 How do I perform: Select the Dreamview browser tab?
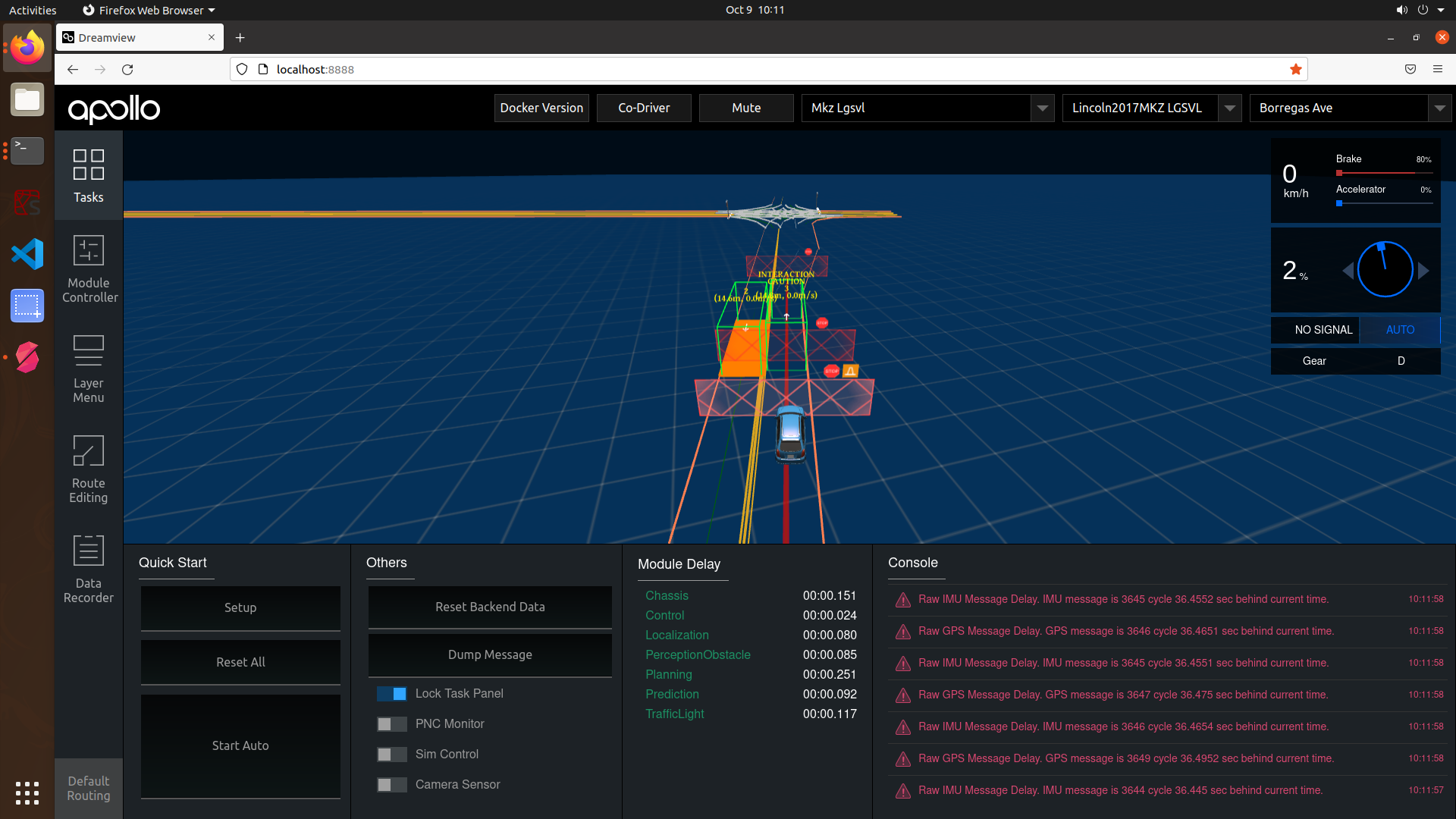140,37
